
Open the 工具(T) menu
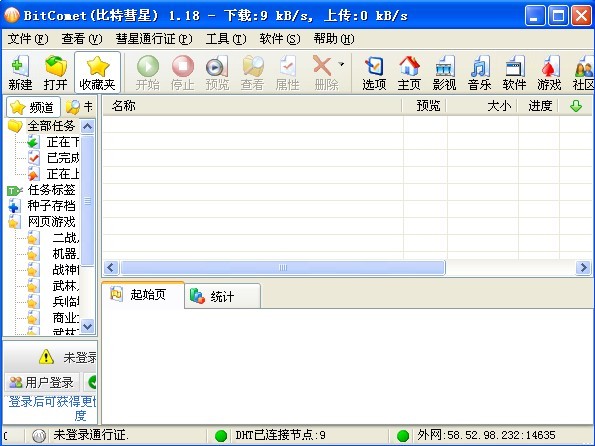point(226,39)
